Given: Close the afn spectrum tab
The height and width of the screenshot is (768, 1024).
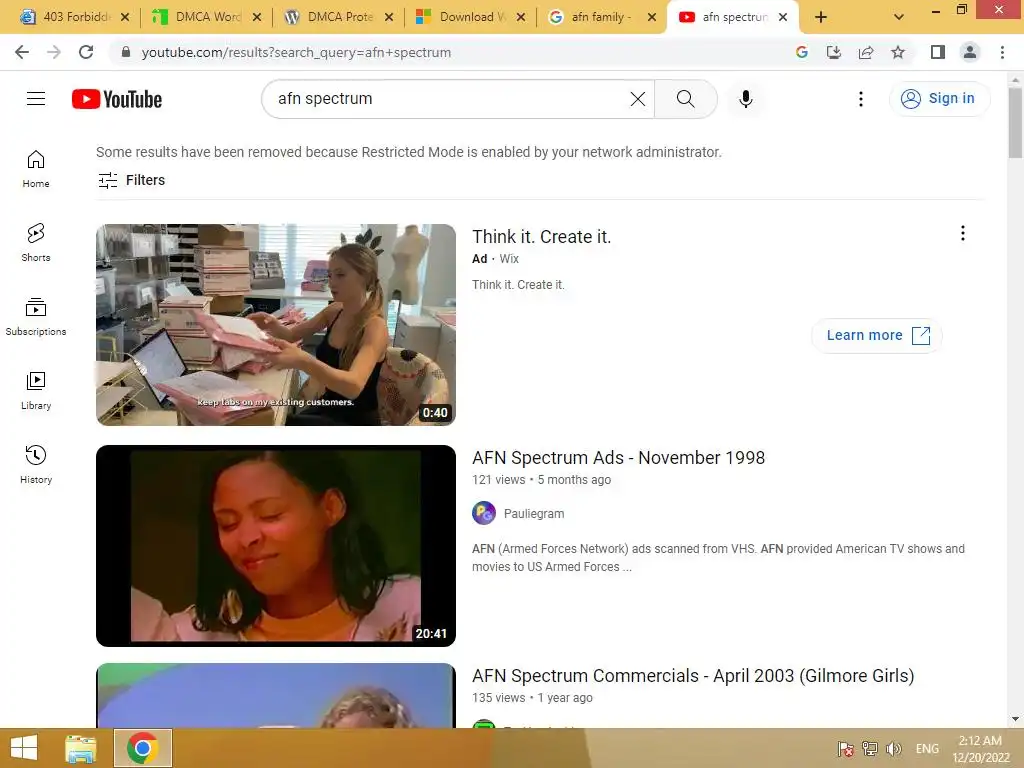Looking at the screenshot, I should [782, 17].
